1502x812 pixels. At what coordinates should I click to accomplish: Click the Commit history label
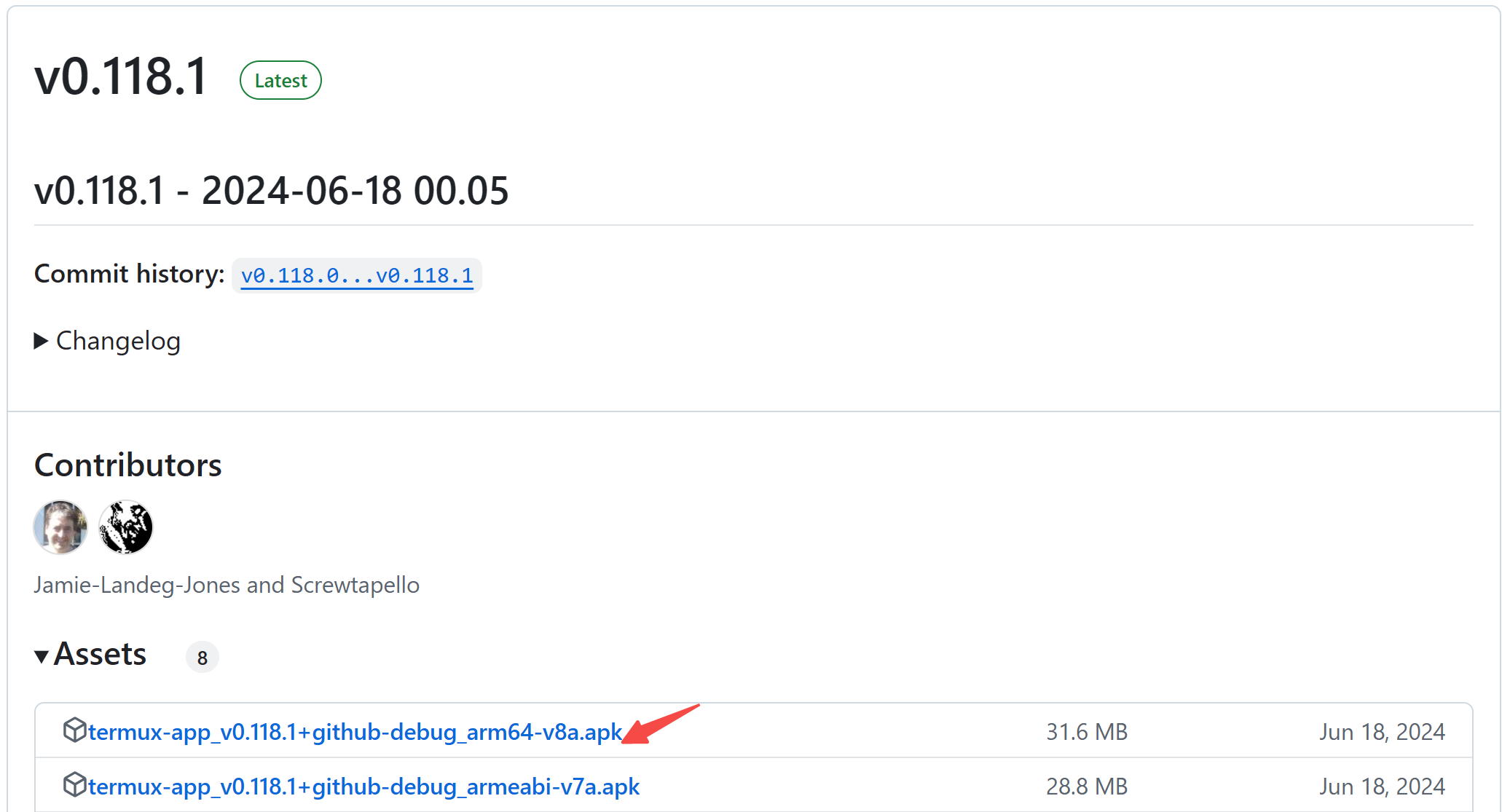(x=129, y=275)
